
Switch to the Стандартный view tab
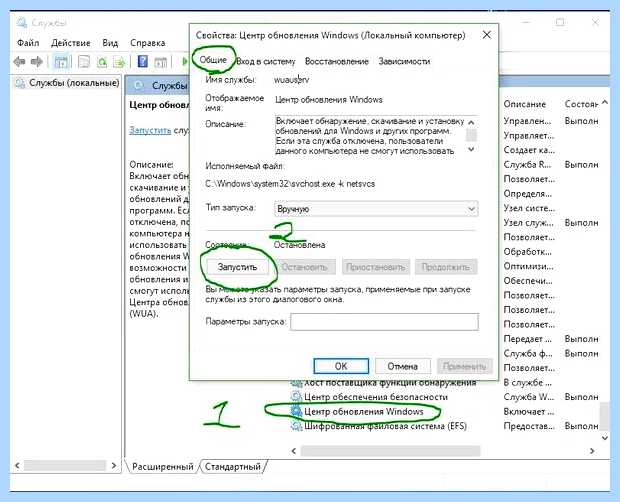[232, 466]
